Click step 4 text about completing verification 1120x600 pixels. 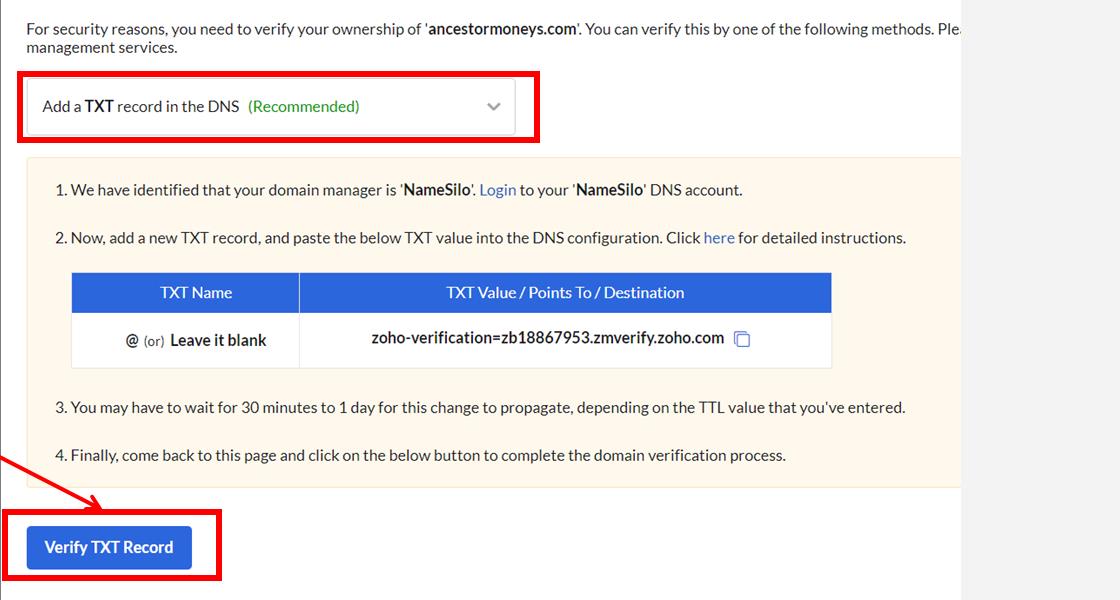pos(427,456)
